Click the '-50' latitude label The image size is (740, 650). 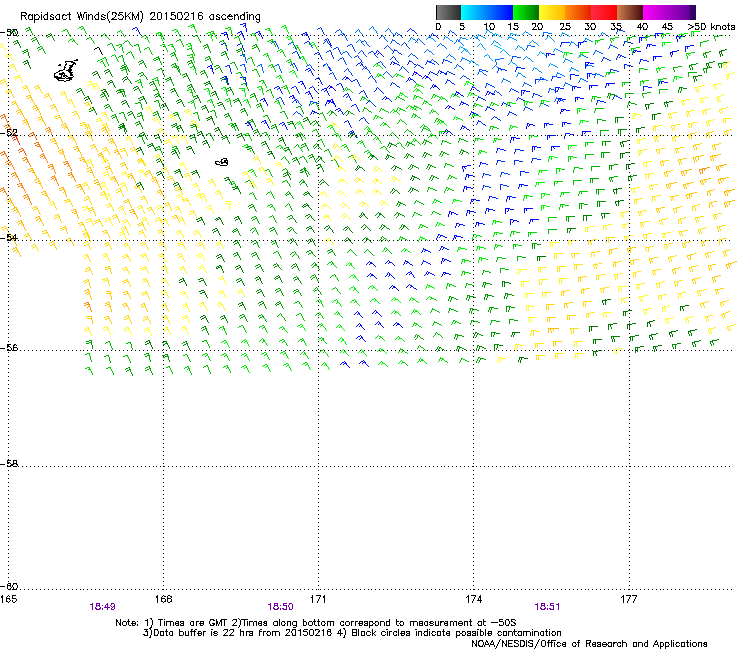tap(9, 33)
